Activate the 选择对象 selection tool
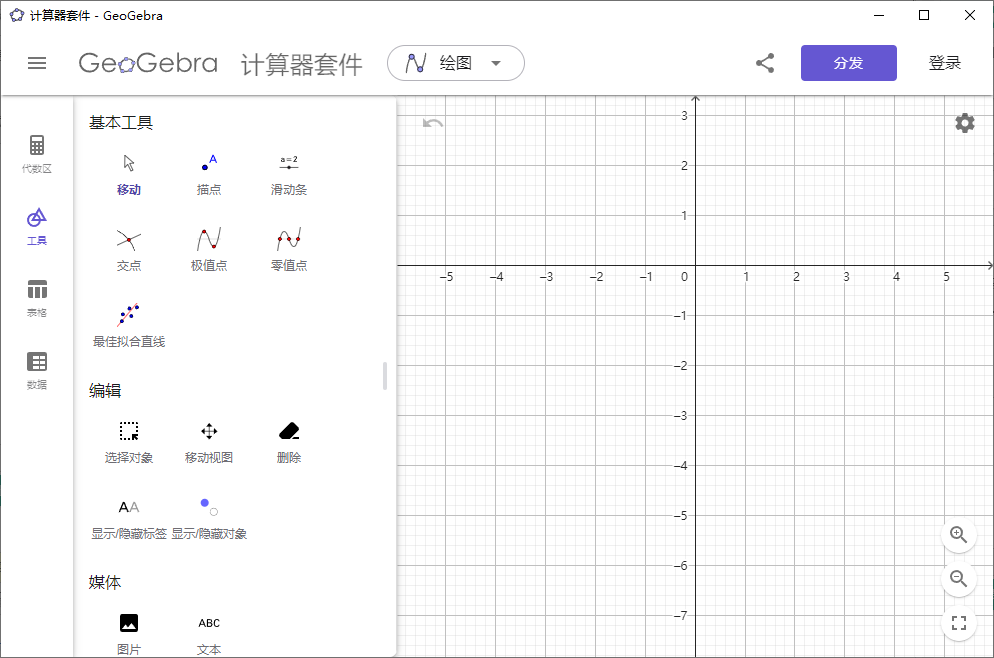Screen dimensions: 994x658 pyautogui.click(x=128, y=438)
